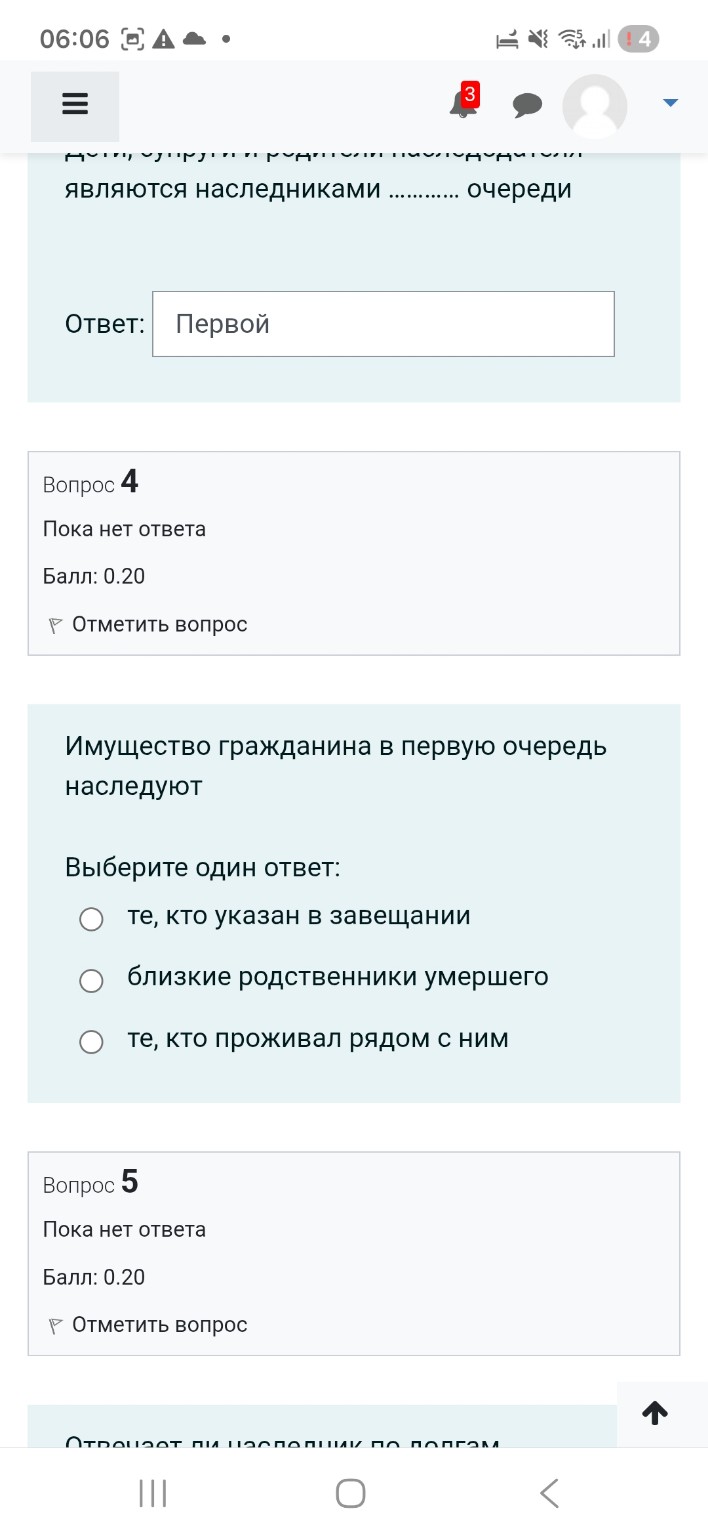Screen dimensions: 708x1536
Task: Open the messages chat icon
Action: (527, 104)
